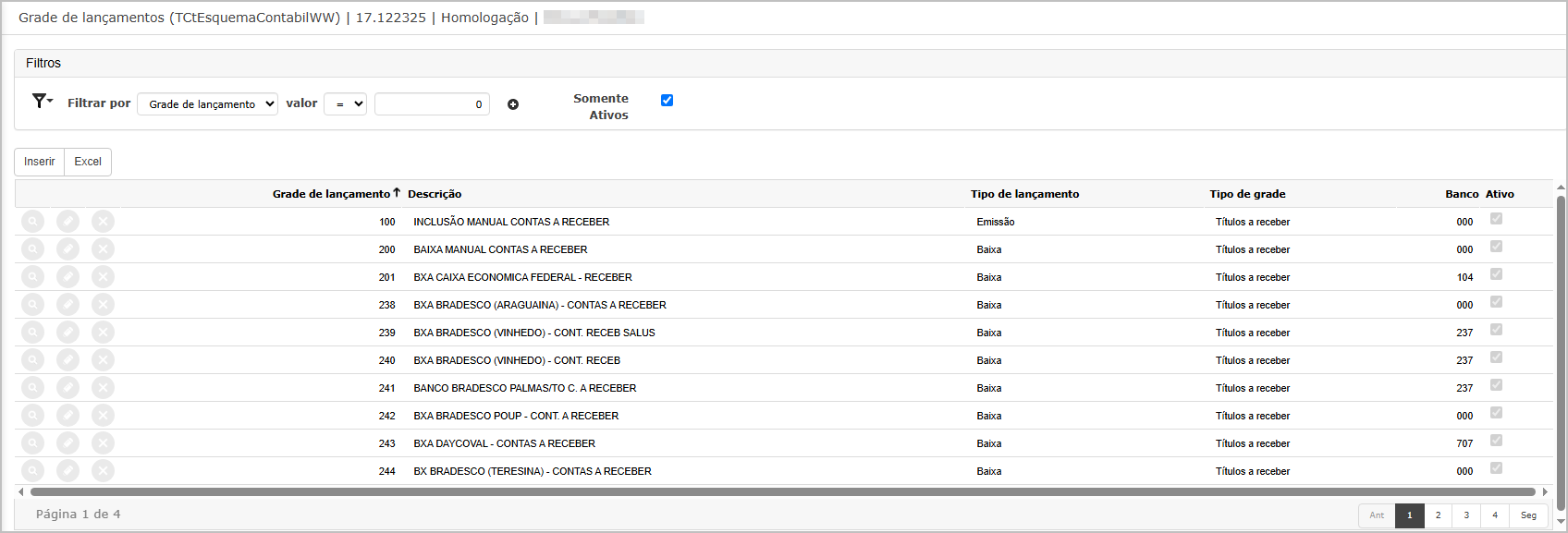Delete grade 244 using the X icon
Screen dimensions: 1568x533
pos(103,471)
